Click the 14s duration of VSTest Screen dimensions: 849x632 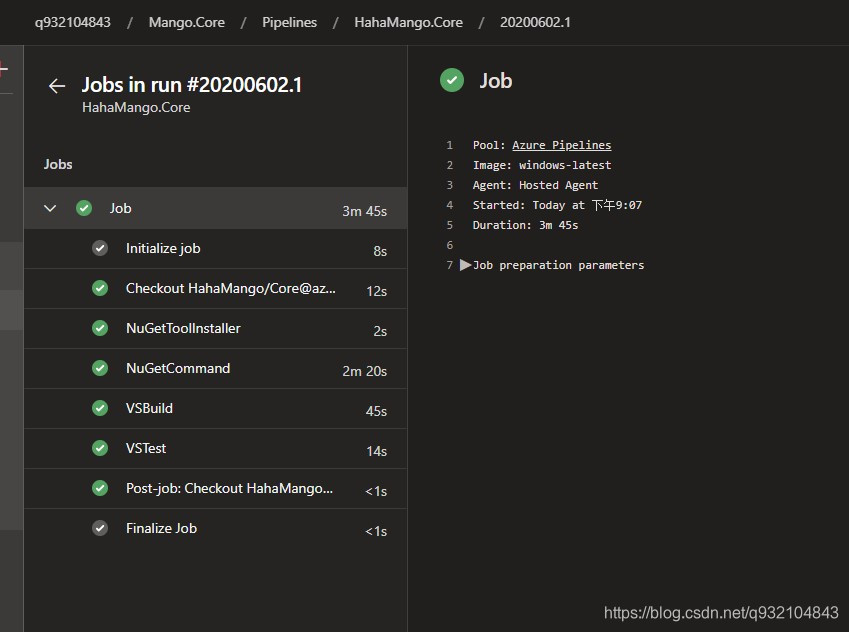(376, 451)
